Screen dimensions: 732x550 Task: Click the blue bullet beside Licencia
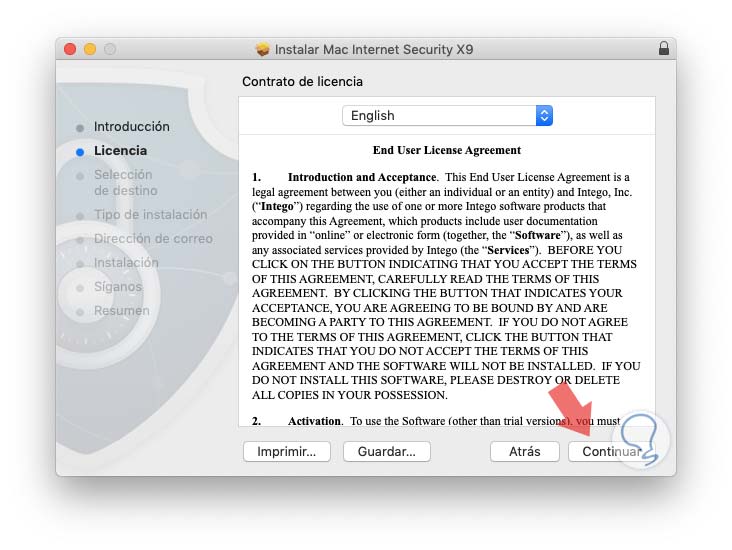[x=80, y=152]
